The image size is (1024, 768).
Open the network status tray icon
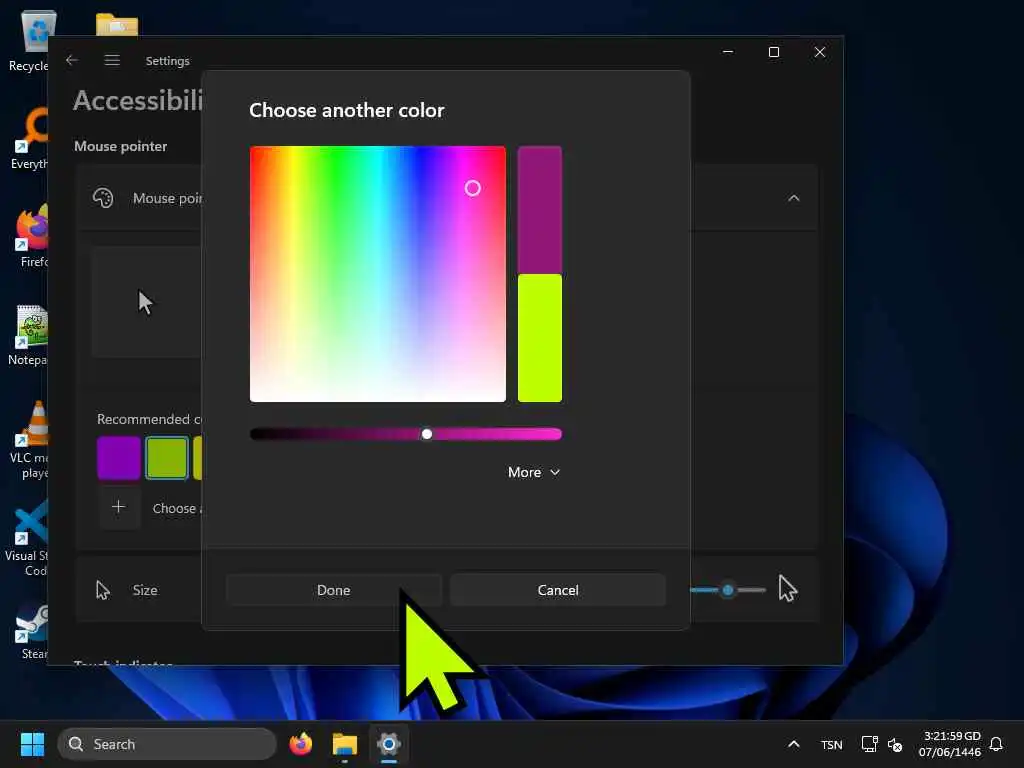pyautogui.click(x=869, y=744)
